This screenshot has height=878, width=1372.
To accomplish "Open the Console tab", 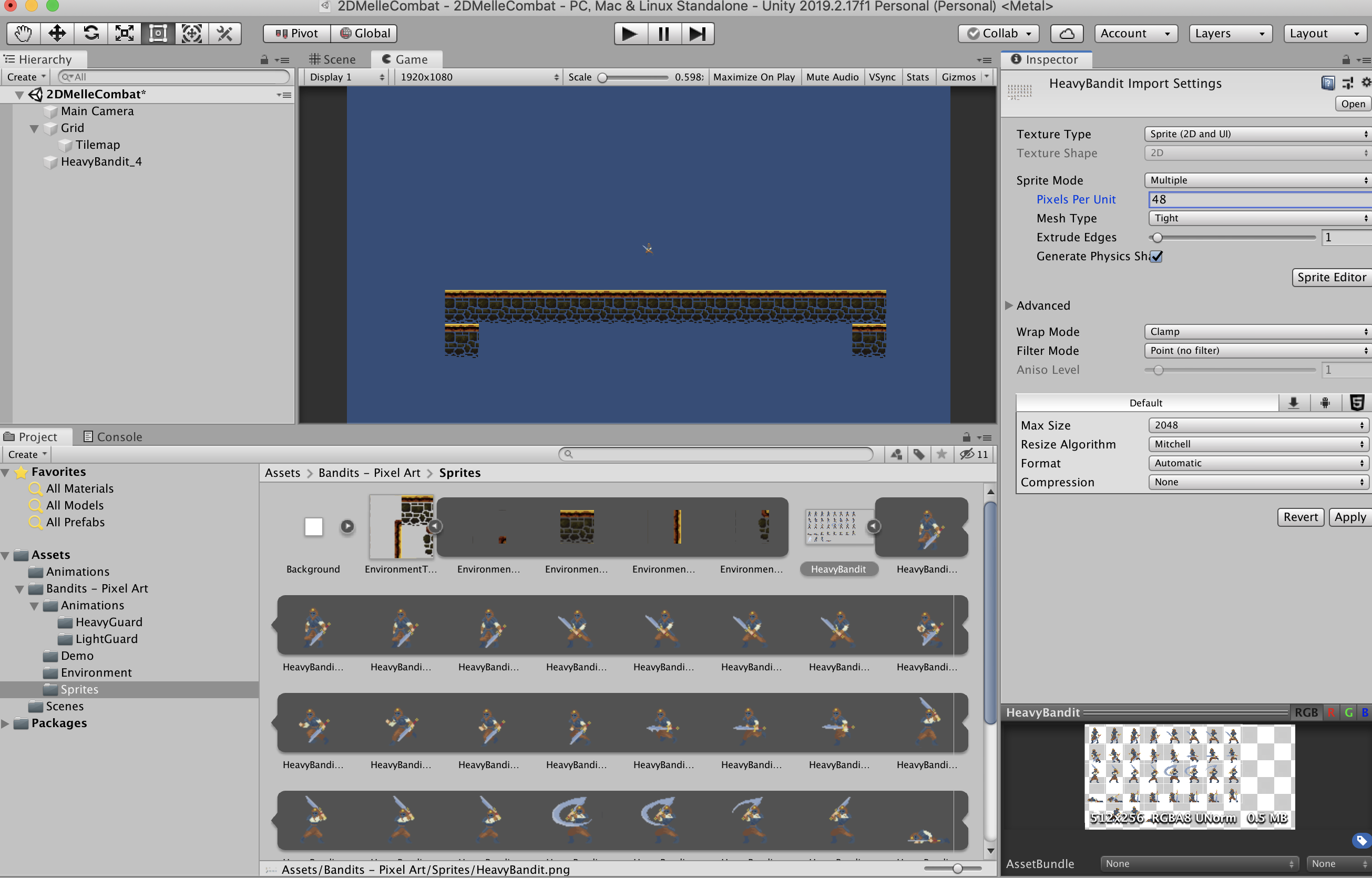I will (x=113, y=437).
